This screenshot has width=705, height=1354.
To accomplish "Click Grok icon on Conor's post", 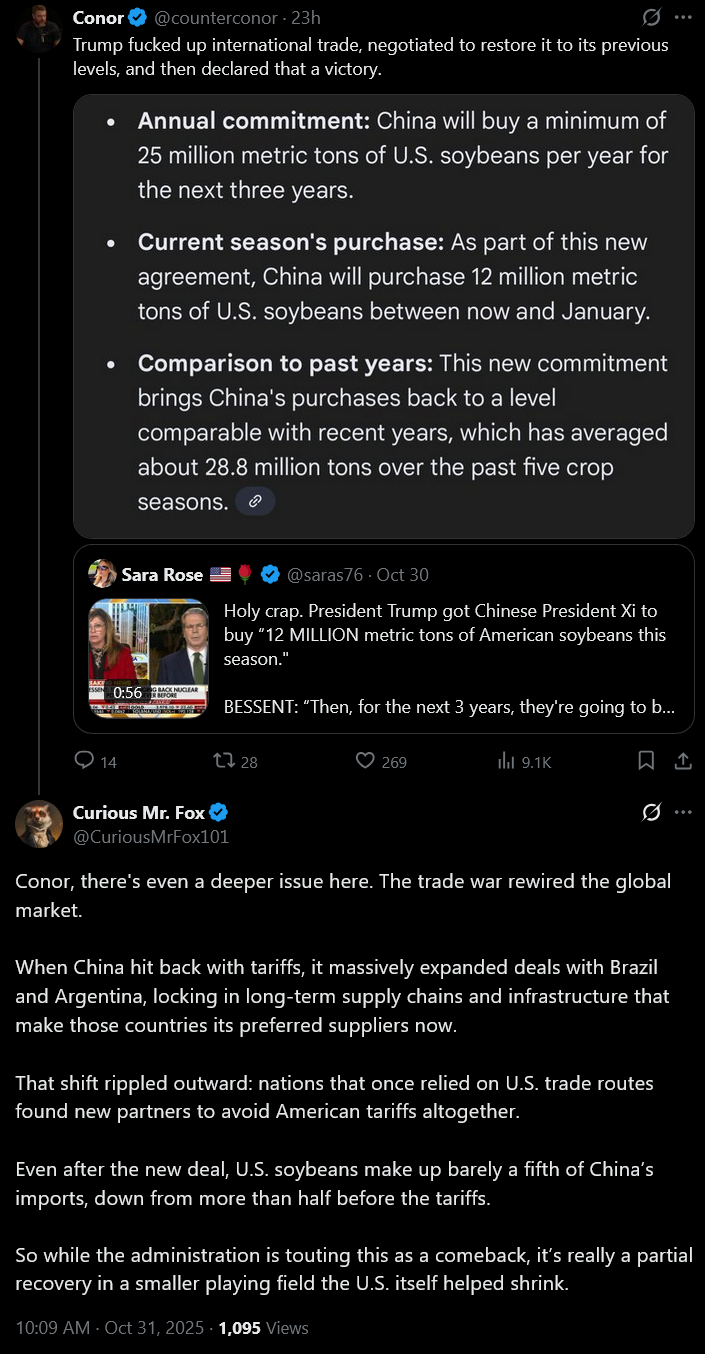I will coord(651,18).
